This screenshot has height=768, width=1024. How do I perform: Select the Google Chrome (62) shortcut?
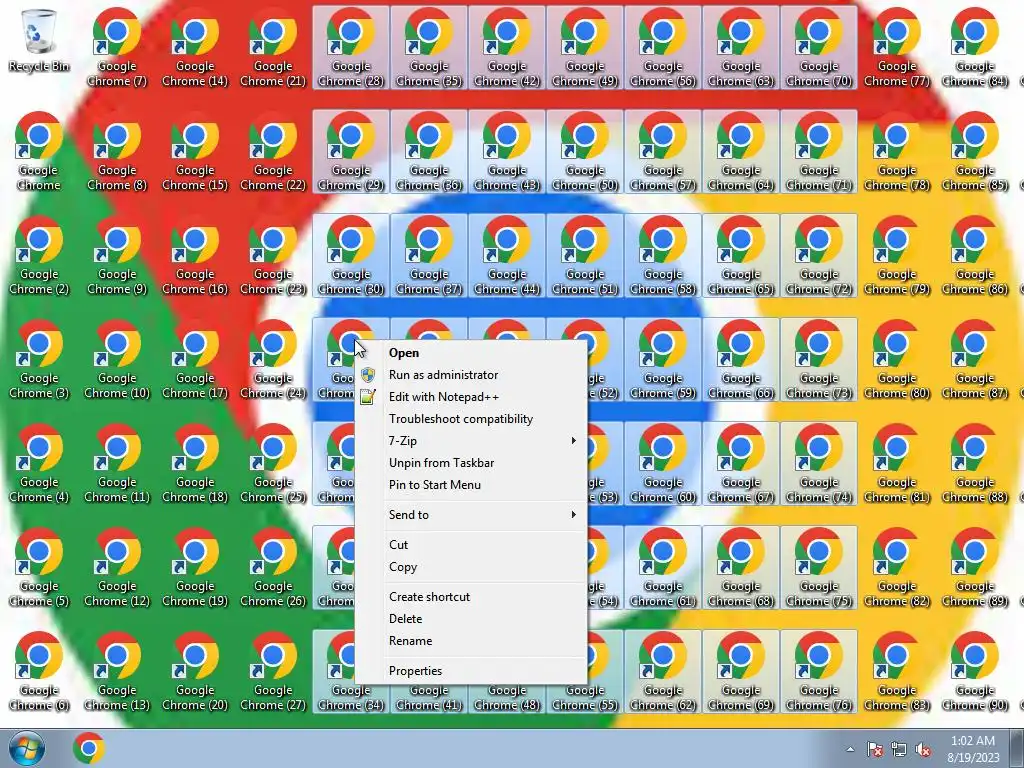point(663,671)
